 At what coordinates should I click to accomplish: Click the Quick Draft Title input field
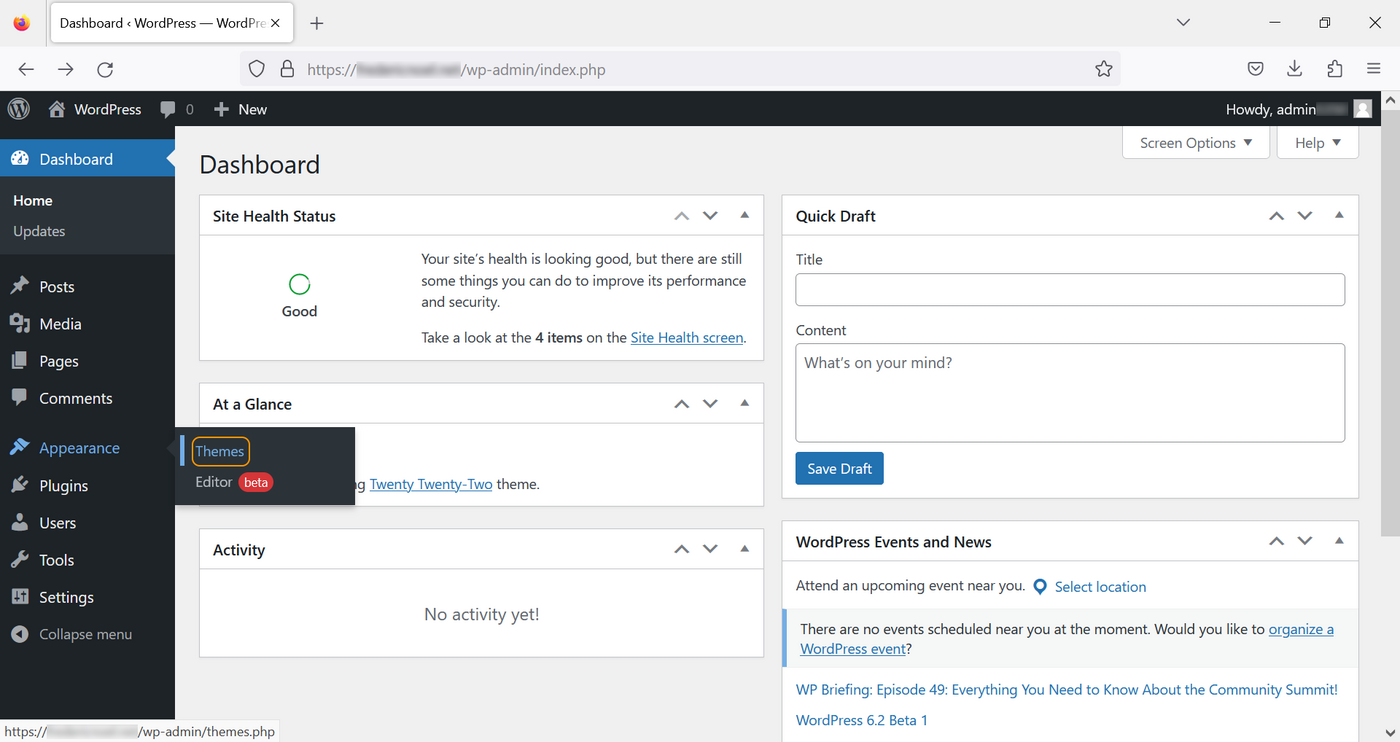[x=1069, y=289]
